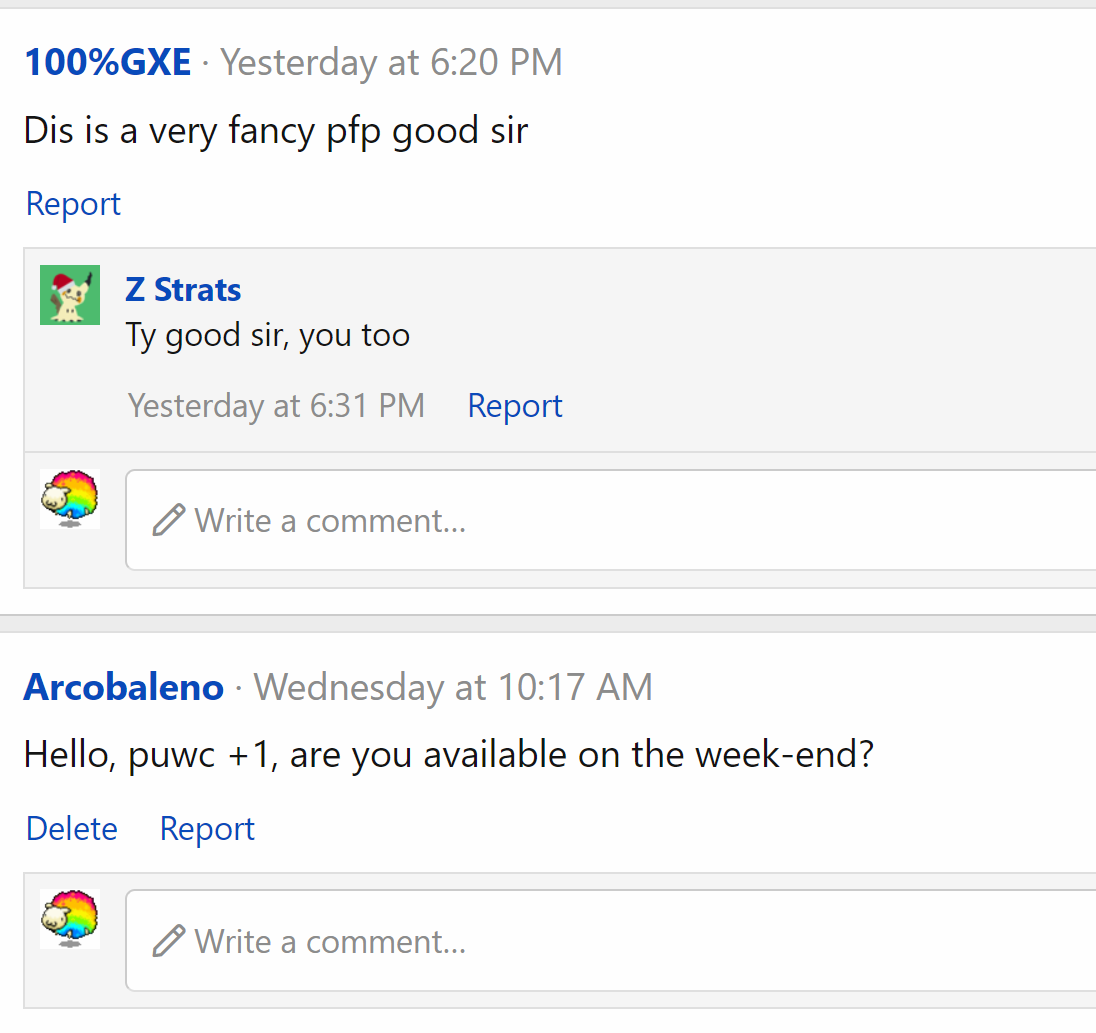
Task: Click pencil icon in comment box below Arcobaleno
Action: 169,941
